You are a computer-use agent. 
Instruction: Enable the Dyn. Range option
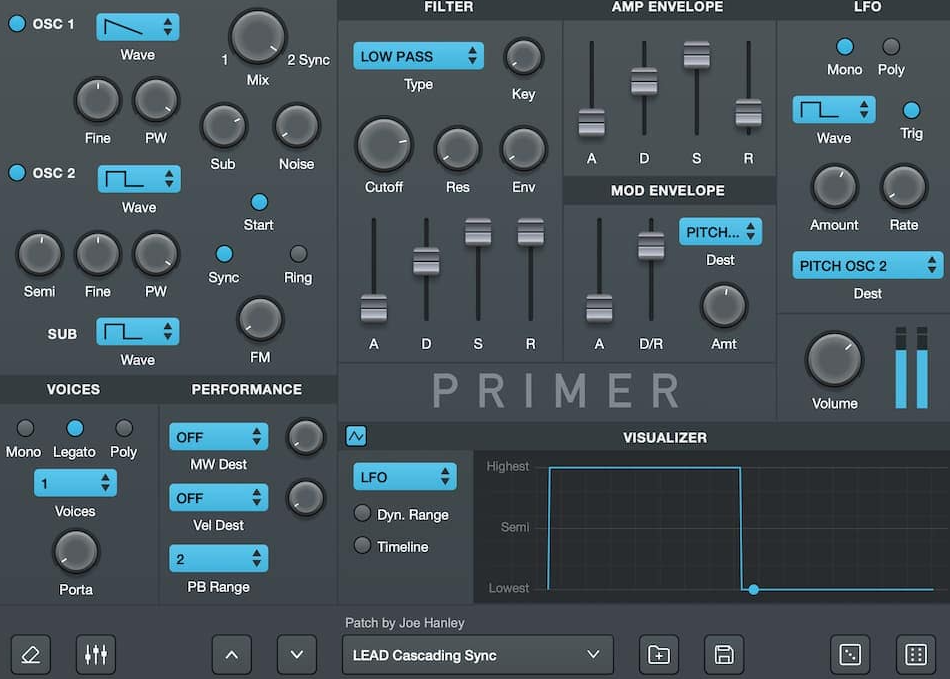(362, 514)
